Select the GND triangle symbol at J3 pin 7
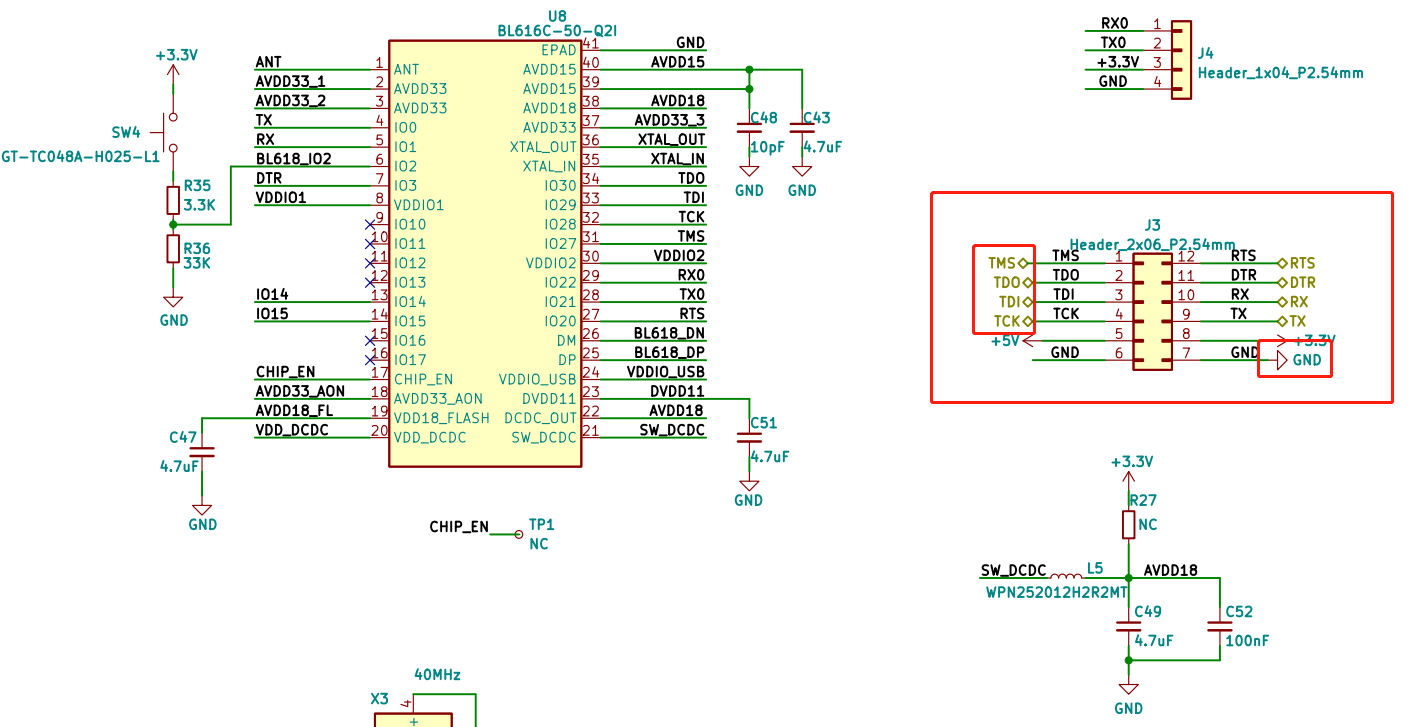The height and width of the screenshot is (727, 1427). 1281,360
